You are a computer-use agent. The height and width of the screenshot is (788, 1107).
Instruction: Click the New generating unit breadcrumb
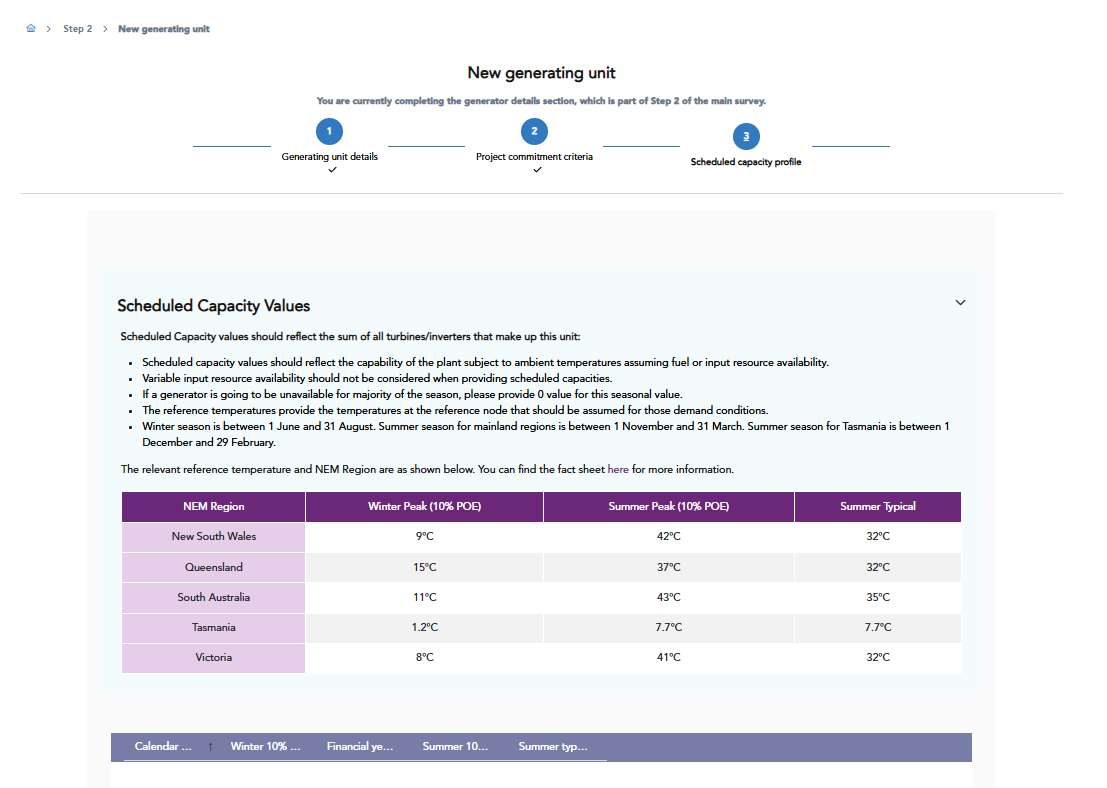164,29
